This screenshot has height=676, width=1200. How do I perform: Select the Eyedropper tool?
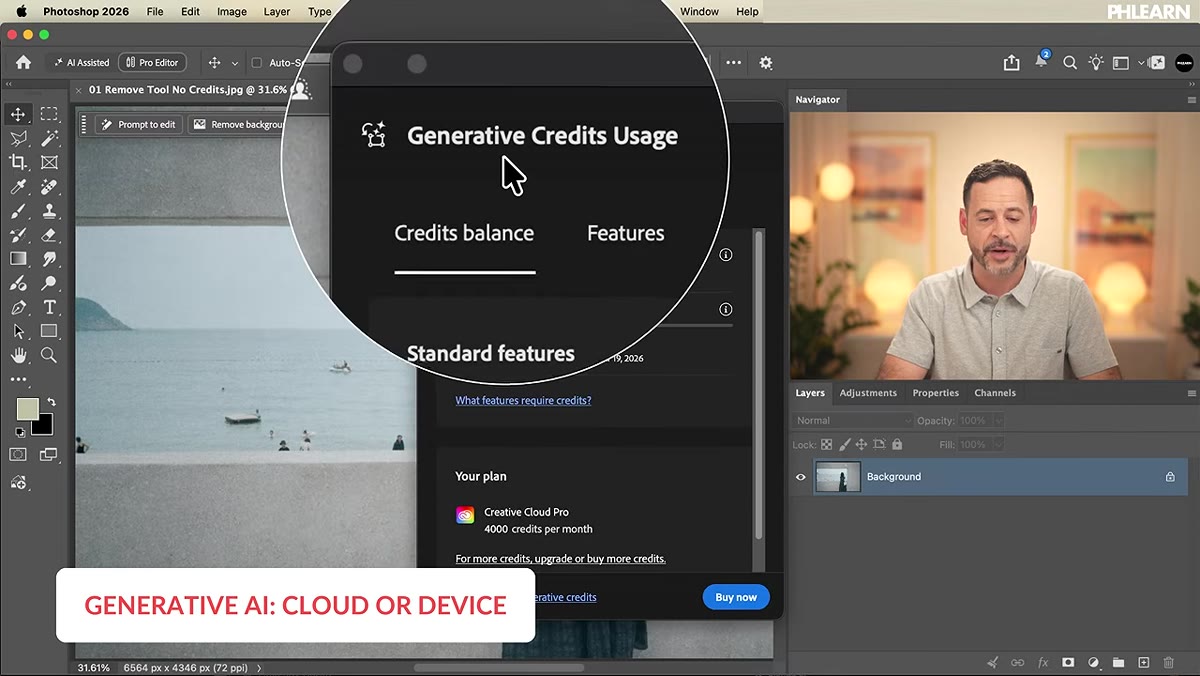pos(18,187)
